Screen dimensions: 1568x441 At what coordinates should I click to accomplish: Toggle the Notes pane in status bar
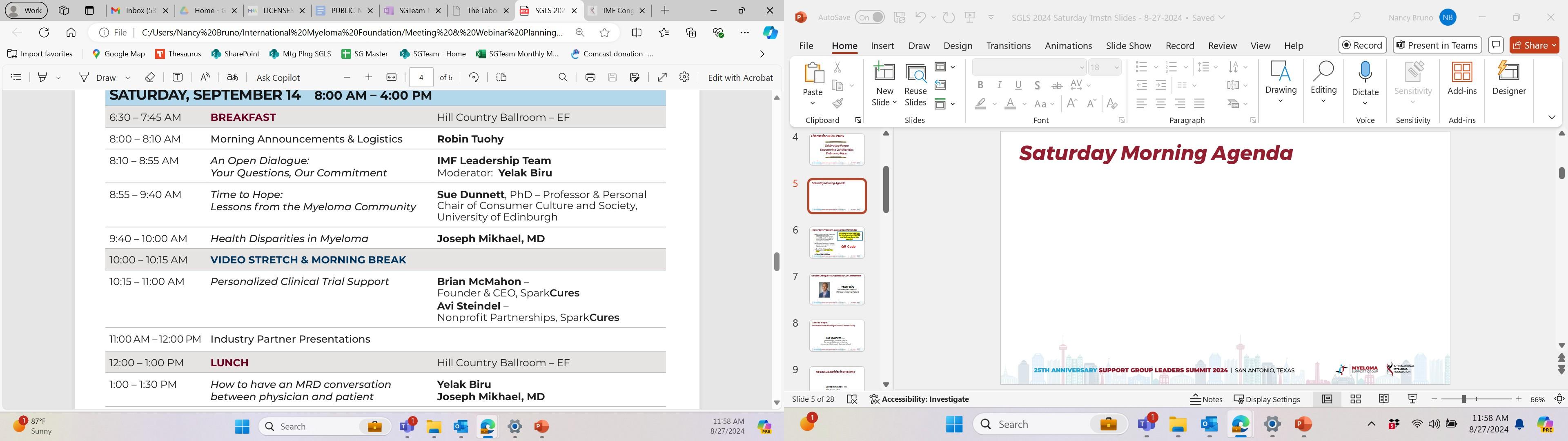[1206, 400]
